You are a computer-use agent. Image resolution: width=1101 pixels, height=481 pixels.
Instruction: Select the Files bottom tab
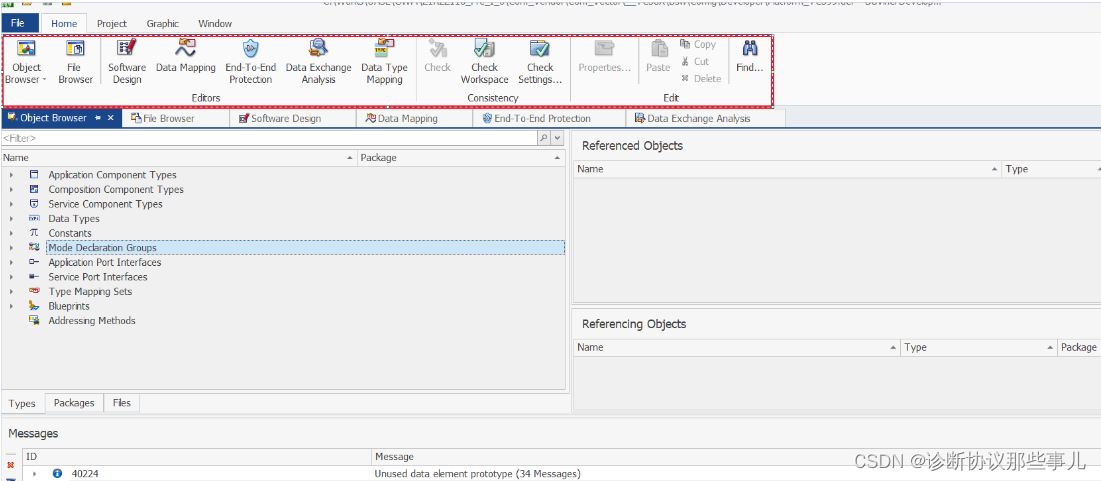pos(121,403)
